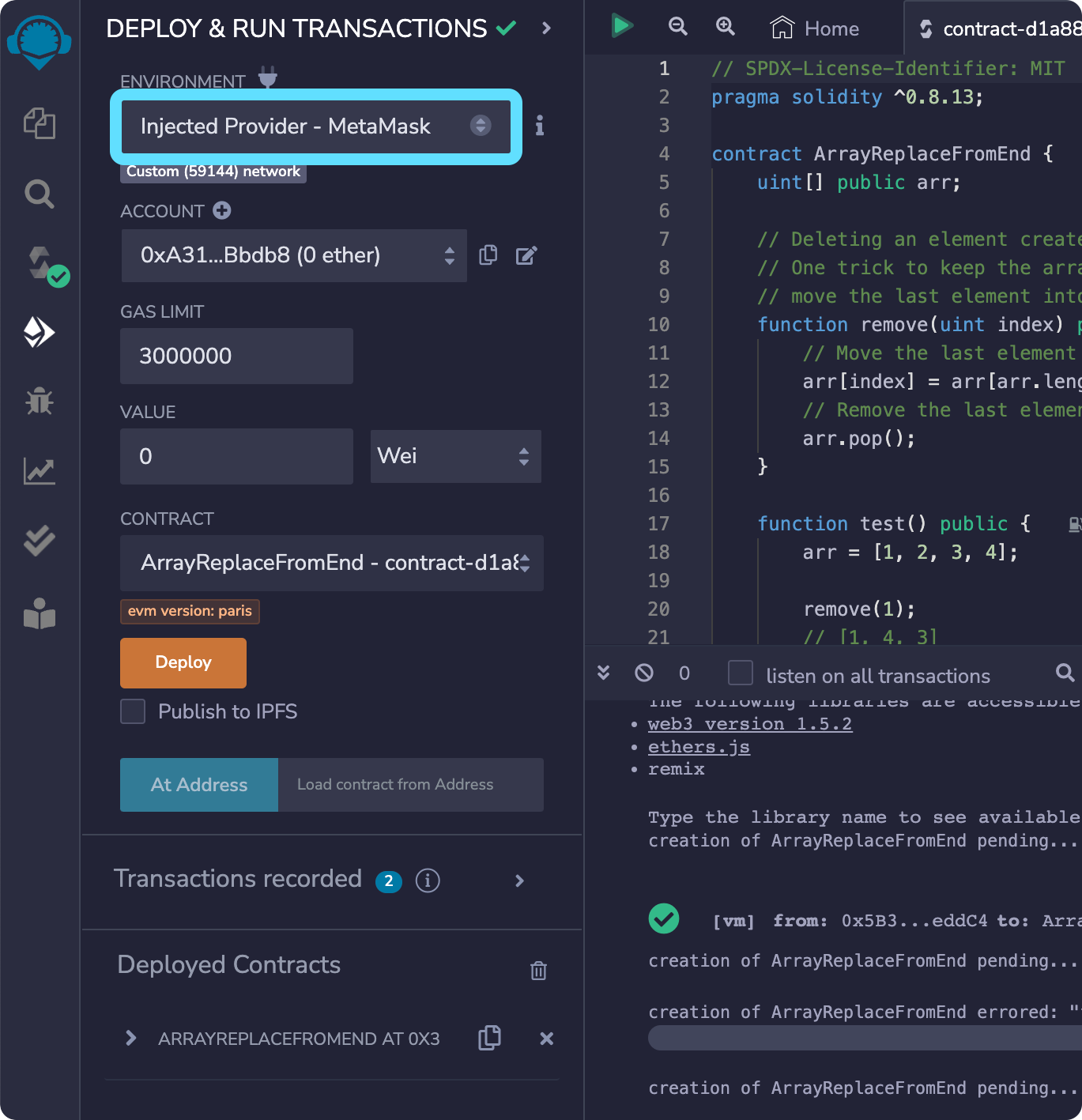Click inside the Gas Limit field

point(236,356)
